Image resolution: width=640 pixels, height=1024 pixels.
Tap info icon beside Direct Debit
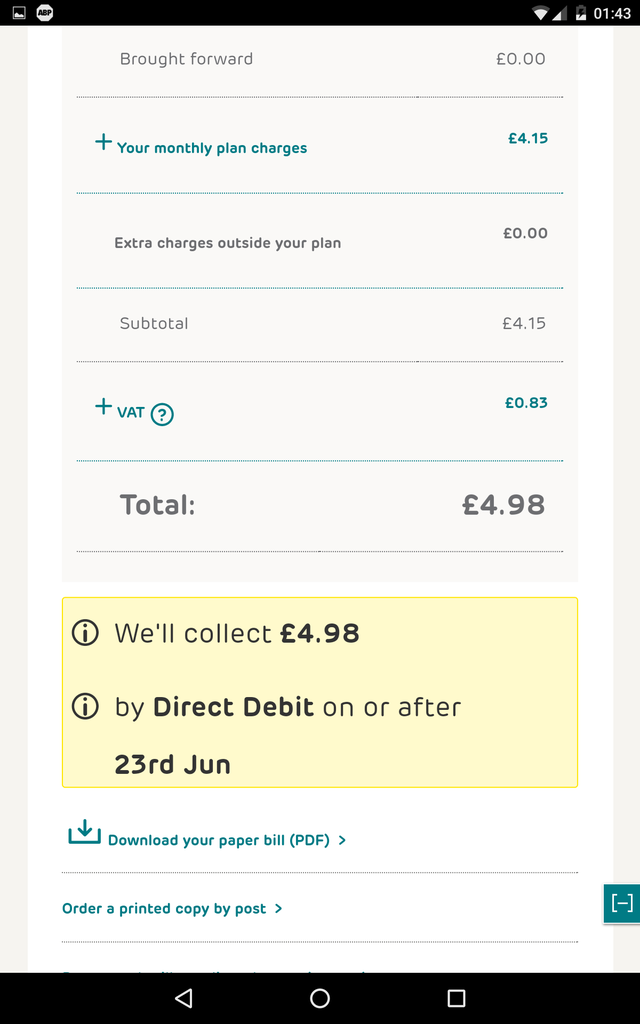pos(86,707)
